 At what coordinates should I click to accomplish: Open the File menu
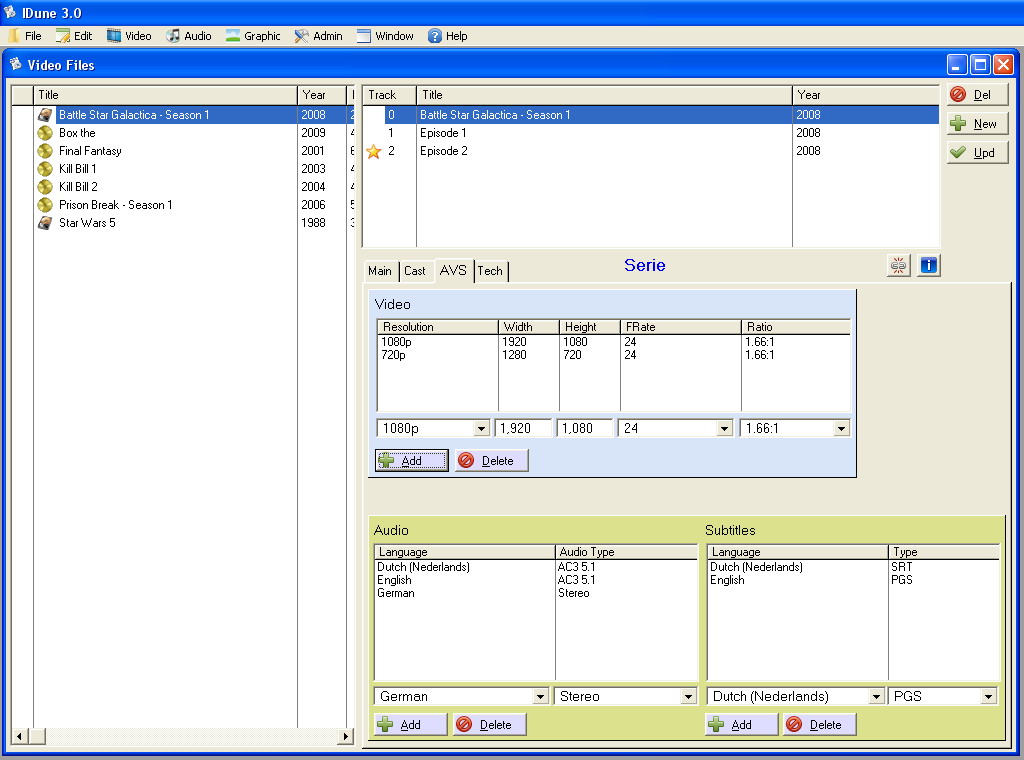(x=25, y=36)
